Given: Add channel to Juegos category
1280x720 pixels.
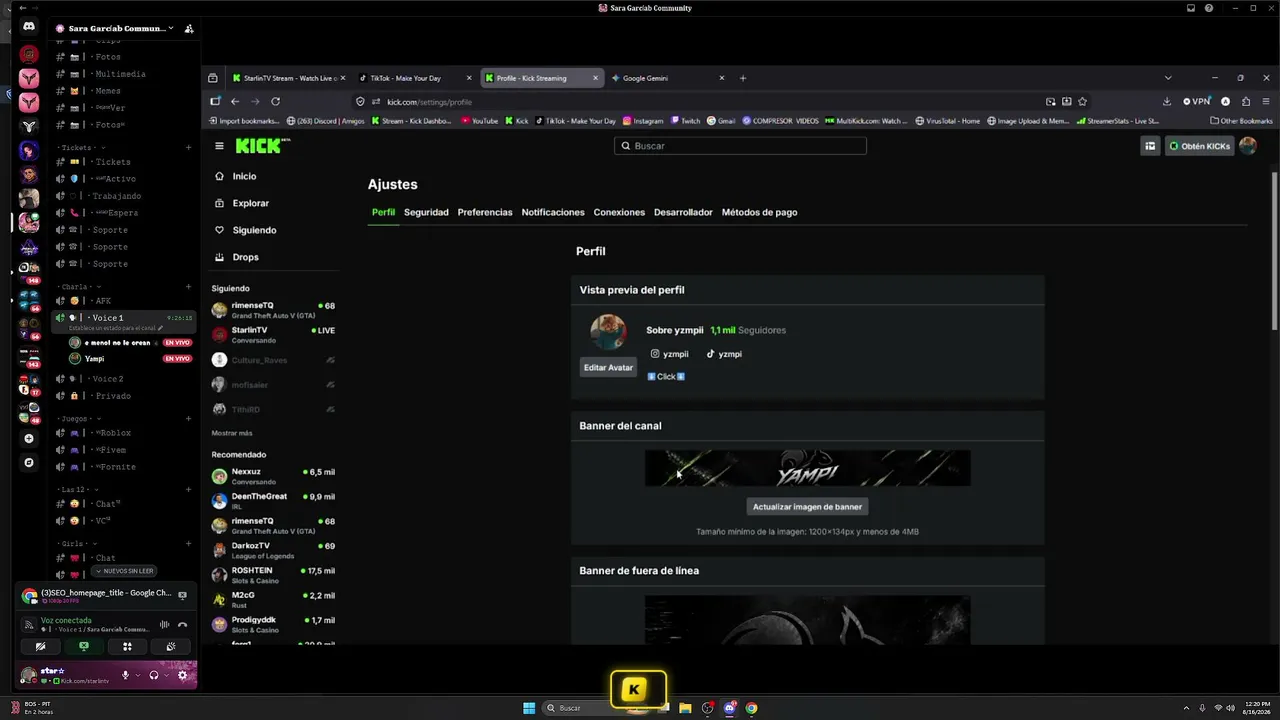Looking at the screenshot, I should [x=188, y=419].
